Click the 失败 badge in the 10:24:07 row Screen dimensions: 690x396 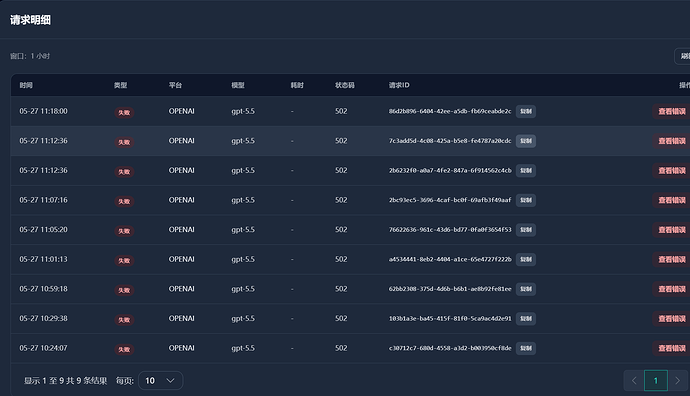124,349
